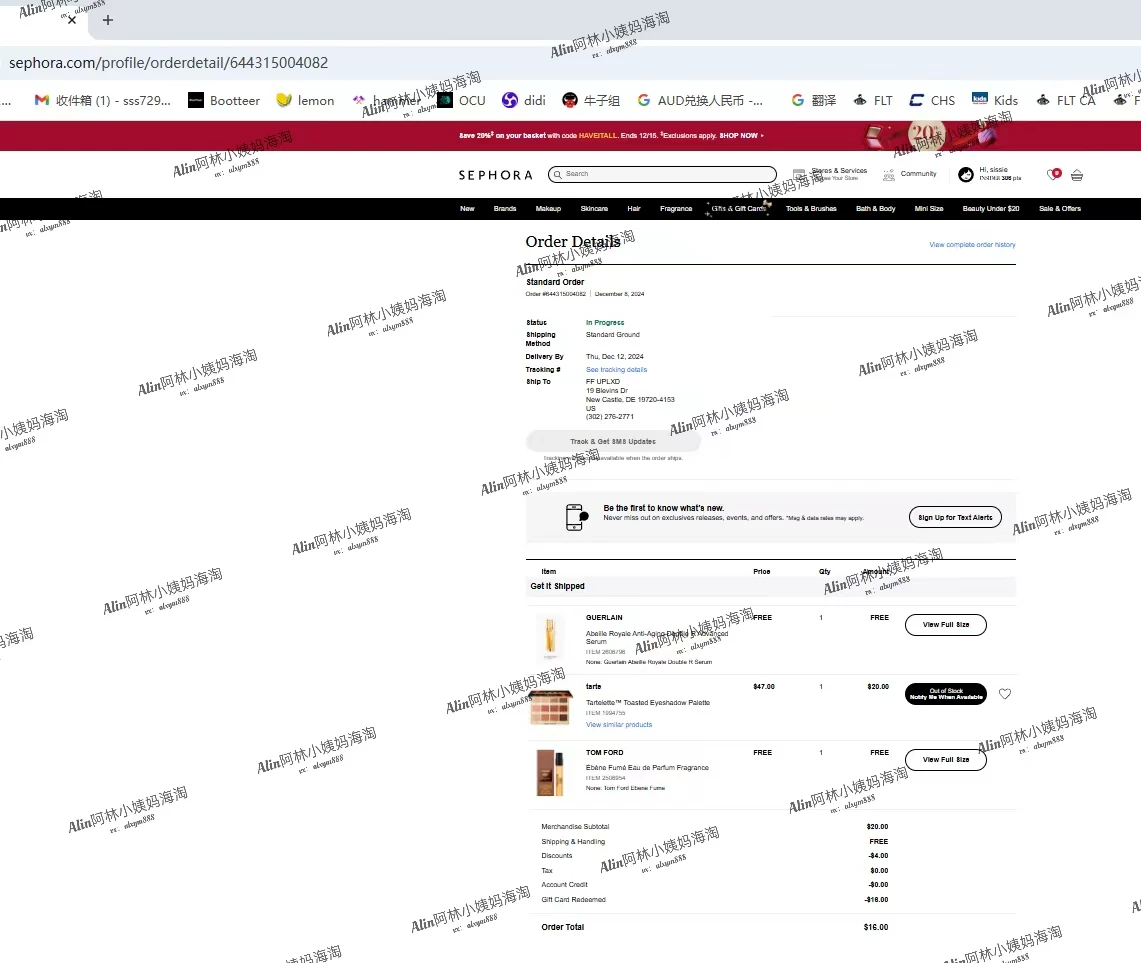Open the CHS bookmark
The height and width of the screenshot is (963, 1141).
coord(932,100)
